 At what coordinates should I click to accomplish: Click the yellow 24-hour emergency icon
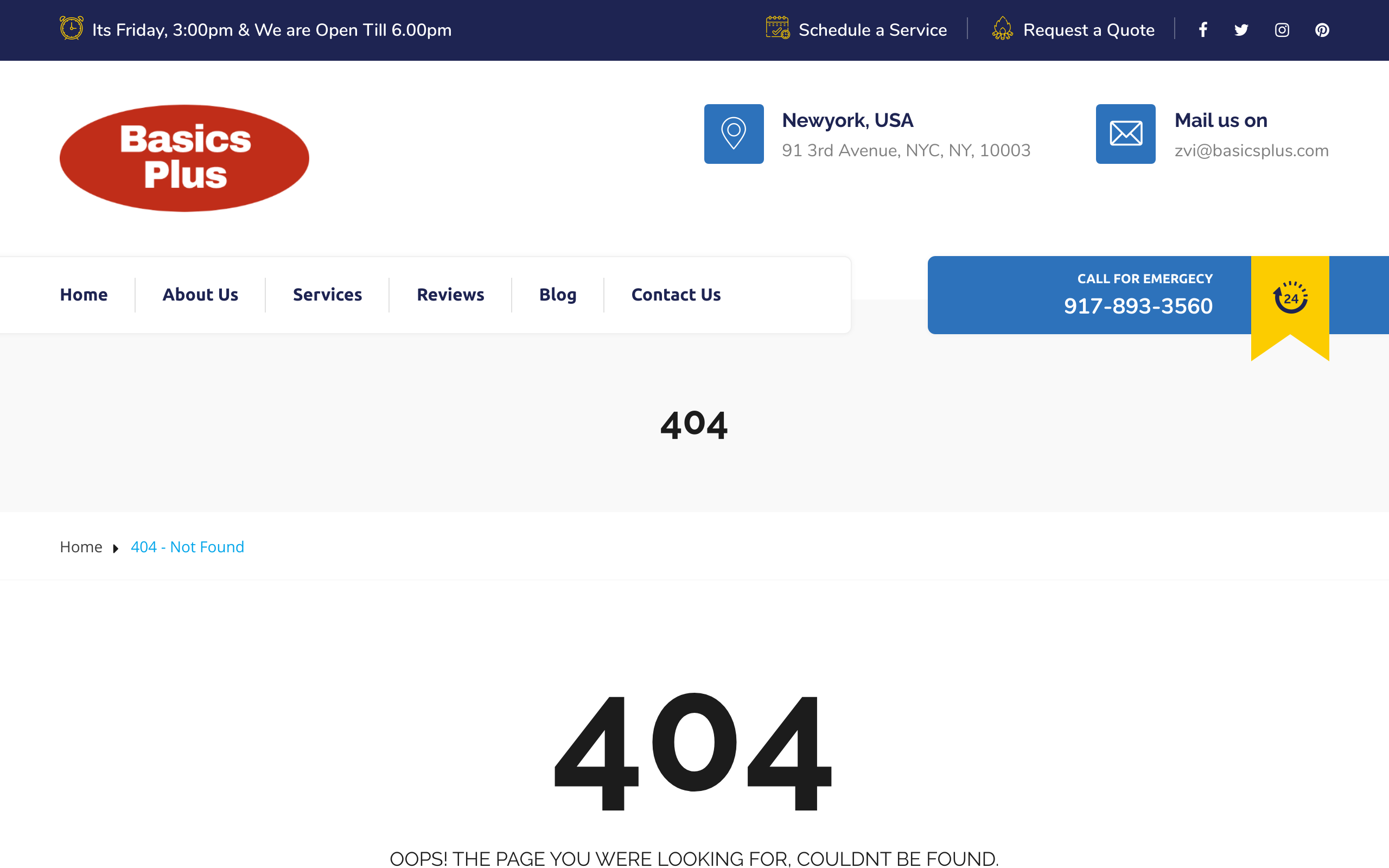point(1290,297)
